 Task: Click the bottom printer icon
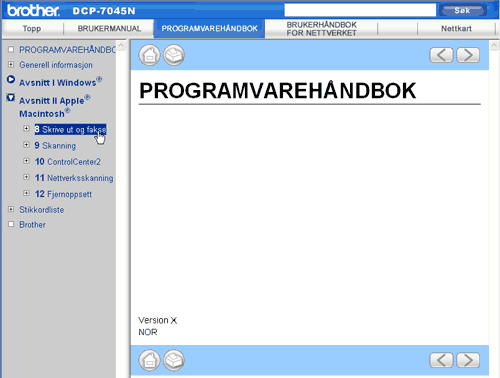[174, 360]
